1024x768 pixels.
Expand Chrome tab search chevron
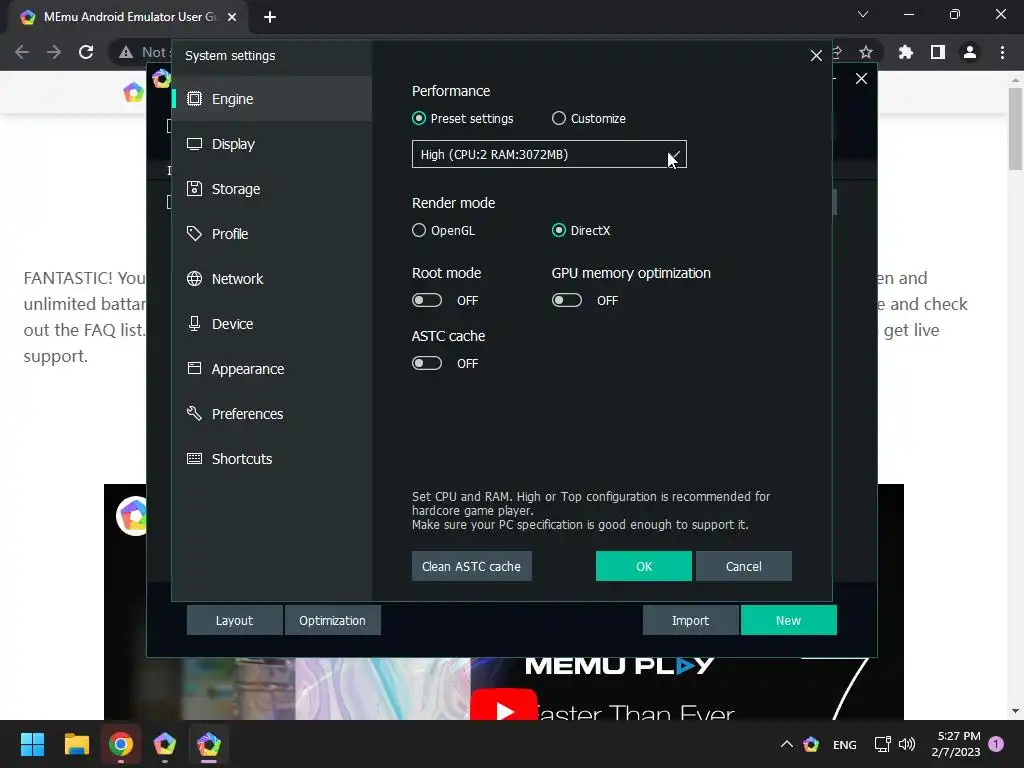click(863, 14)
